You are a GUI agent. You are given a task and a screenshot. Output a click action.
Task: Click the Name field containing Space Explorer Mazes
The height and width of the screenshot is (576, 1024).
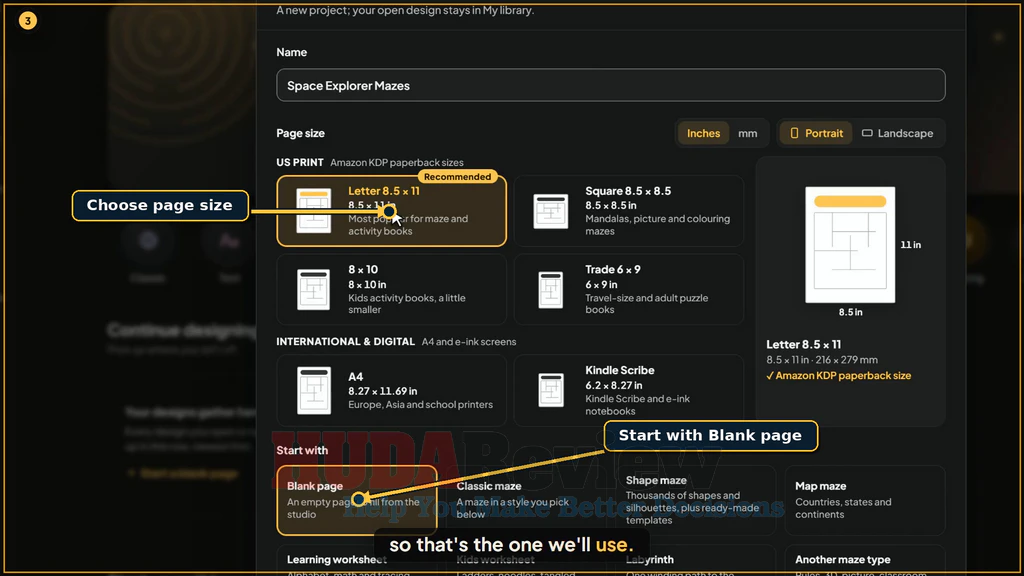click(611, 85)
